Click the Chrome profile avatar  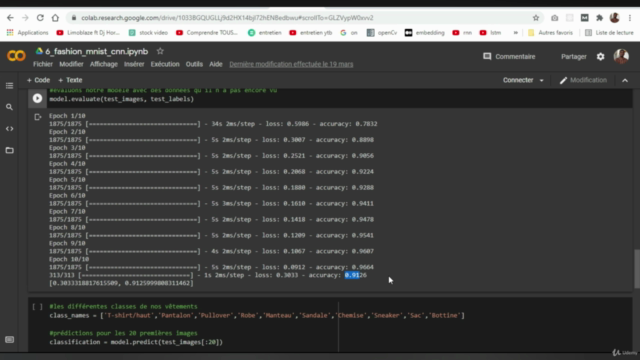click(x=615, y=18)
